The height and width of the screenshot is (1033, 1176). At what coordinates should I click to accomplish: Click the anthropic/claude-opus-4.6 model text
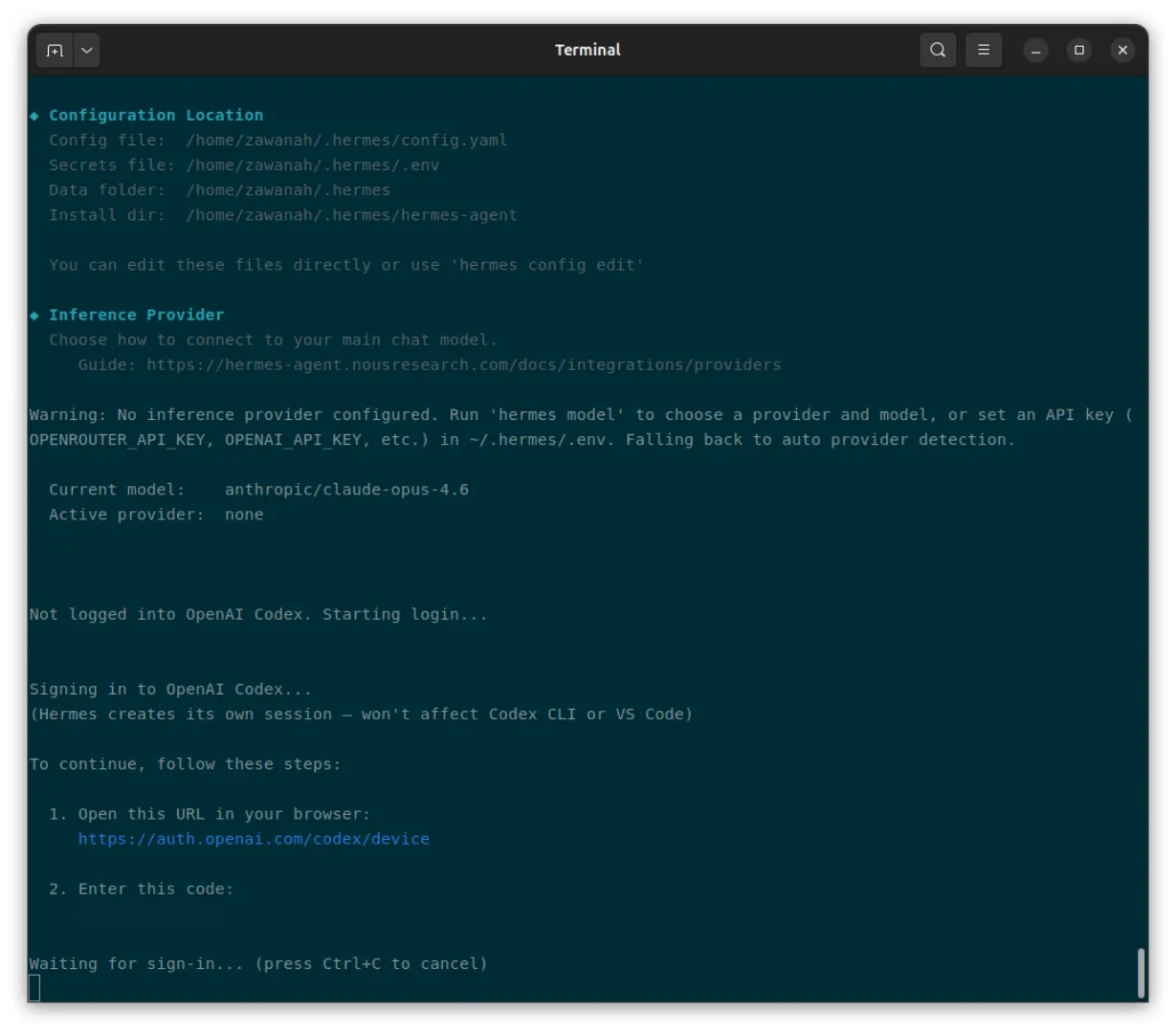point(346,490)
